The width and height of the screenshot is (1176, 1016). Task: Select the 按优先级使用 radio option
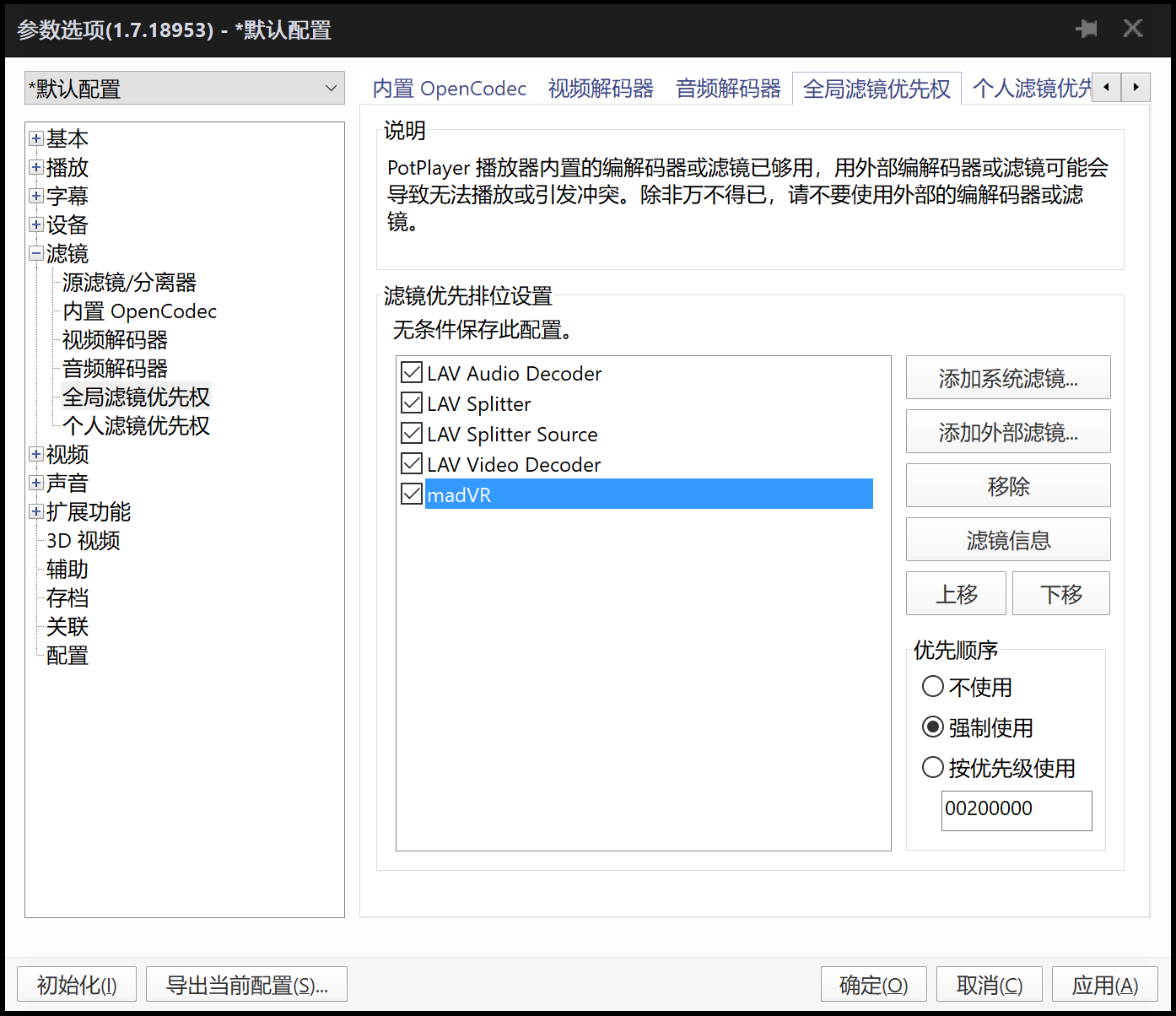click(933, 767)
